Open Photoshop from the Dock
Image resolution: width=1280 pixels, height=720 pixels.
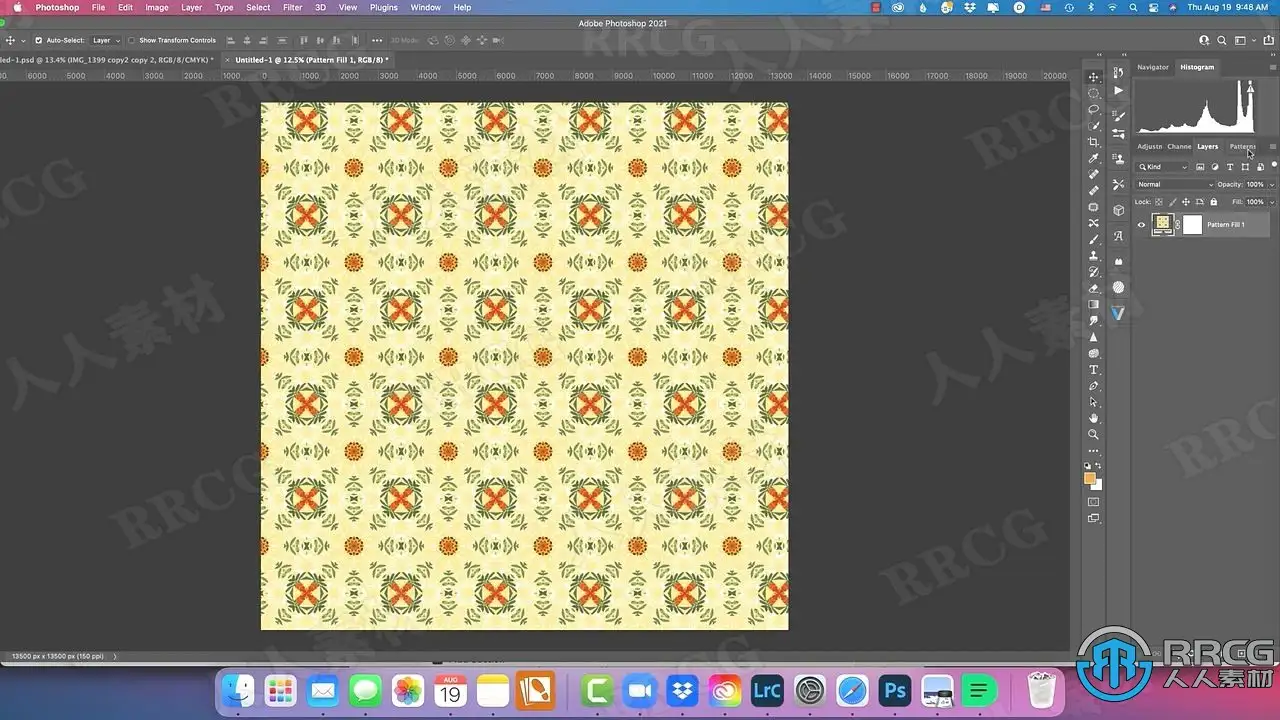pyautogui.click(x=895, y=690)
